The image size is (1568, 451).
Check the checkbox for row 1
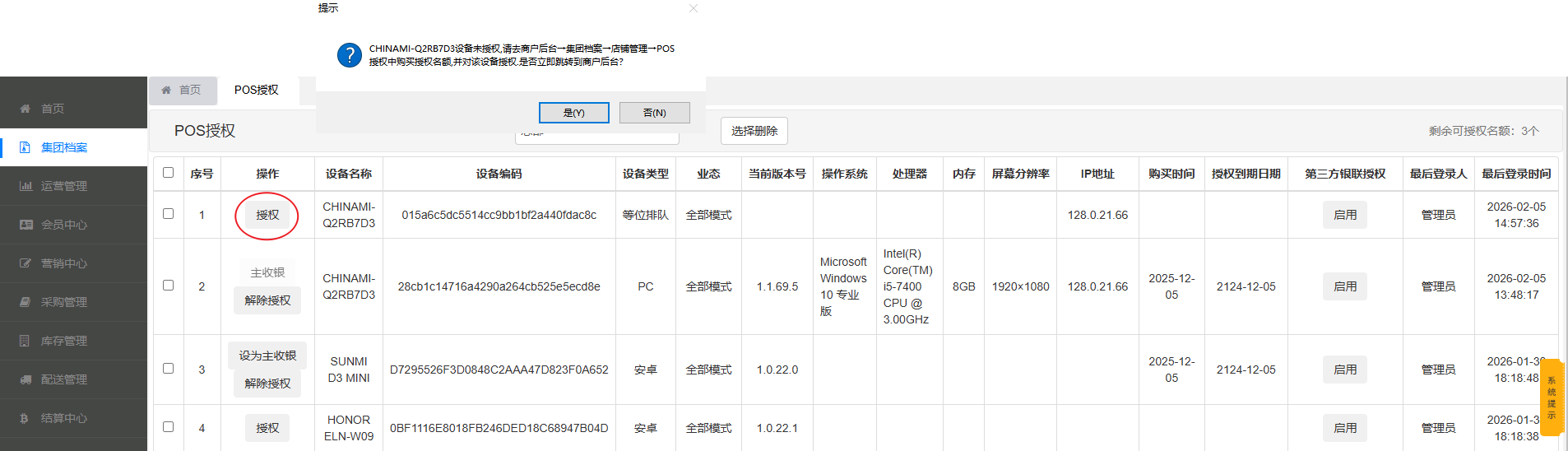coord(169,214)
